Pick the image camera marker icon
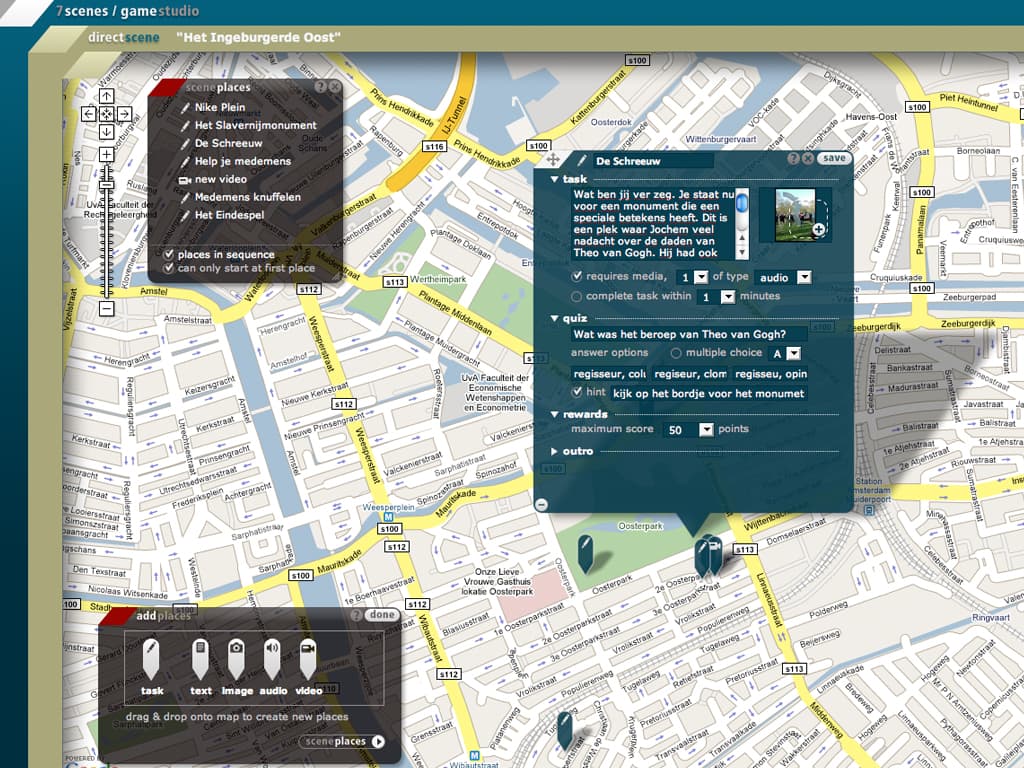 point(236,660)
